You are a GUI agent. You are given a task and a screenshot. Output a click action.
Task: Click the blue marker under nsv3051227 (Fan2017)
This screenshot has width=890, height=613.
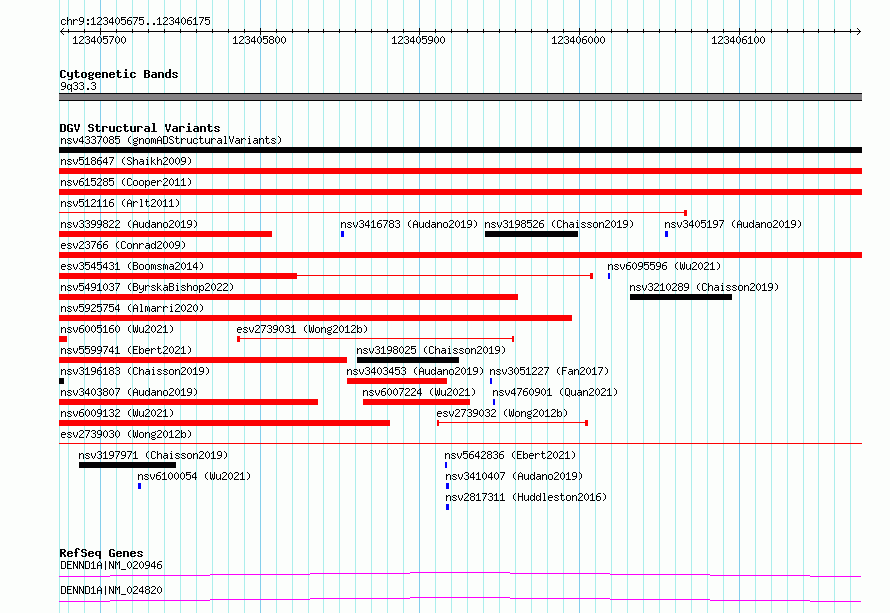click(x=491, y=381)
